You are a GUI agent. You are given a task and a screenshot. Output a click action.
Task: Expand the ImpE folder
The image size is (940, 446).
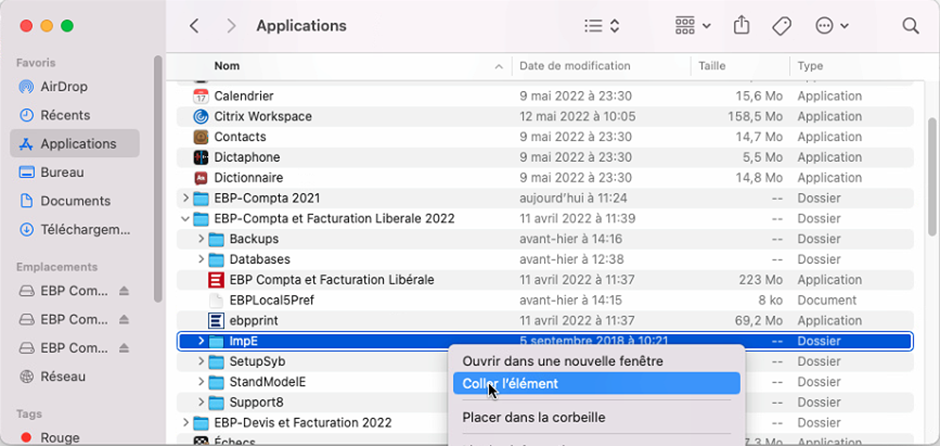pyautogui.click(x=201, y=341)
